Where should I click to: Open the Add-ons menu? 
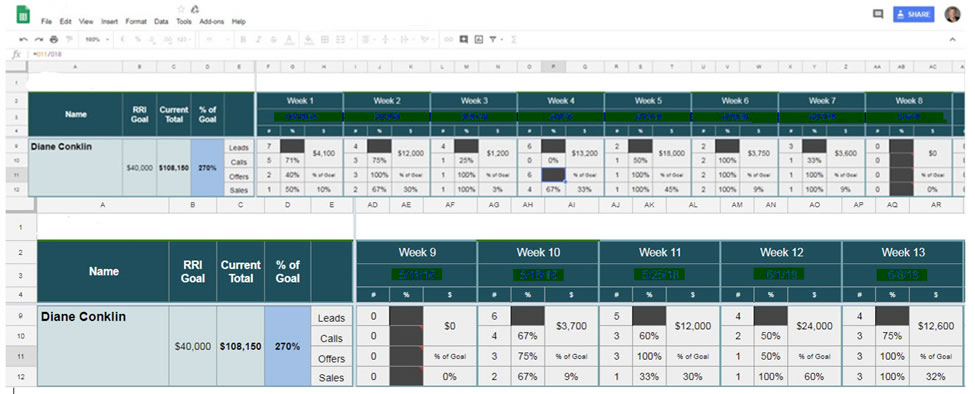[211, 21]
